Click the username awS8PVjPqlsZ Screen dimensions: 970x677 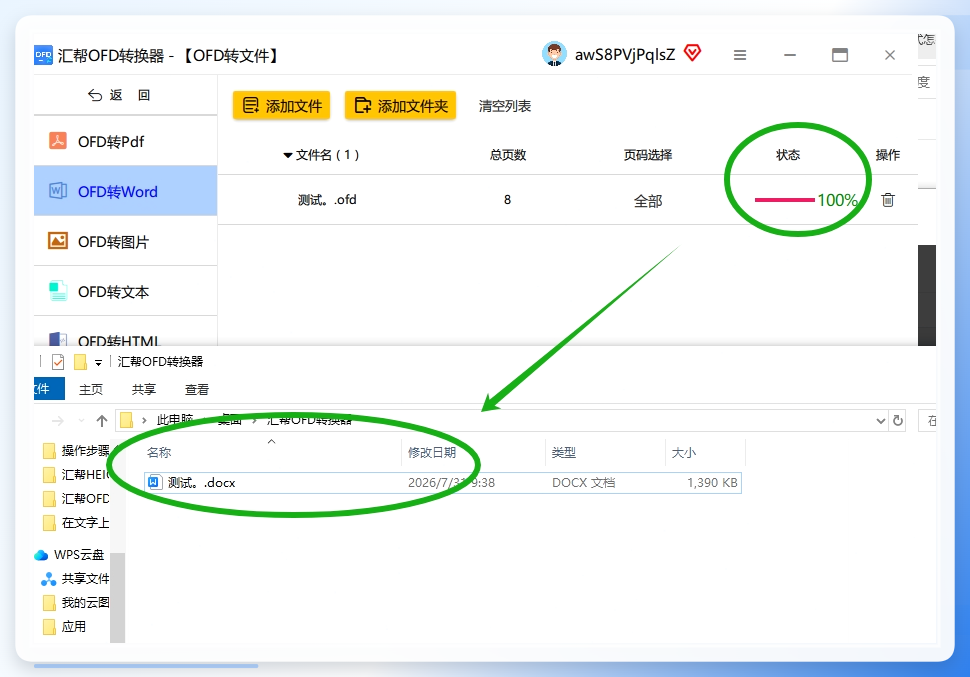pyautogui.click(x=625, y=55)
